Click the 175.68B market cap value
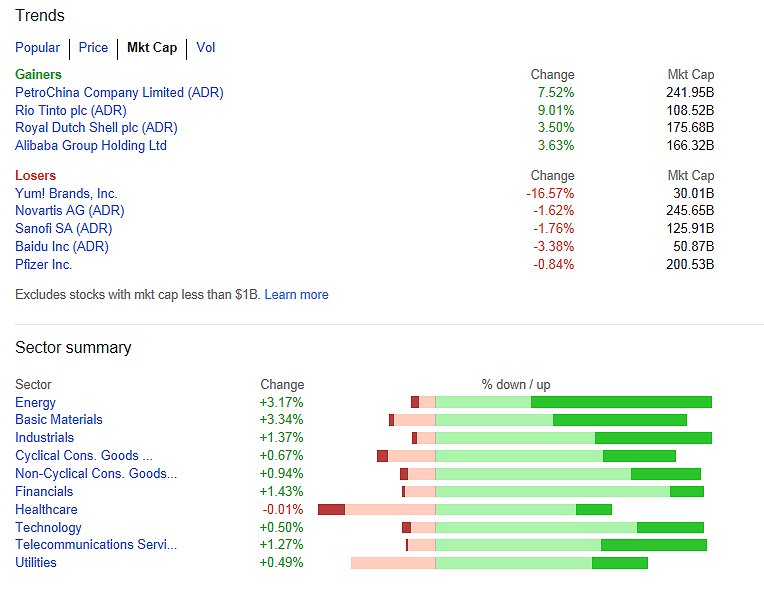The width and height of the screenshot is (764, 598). tap(690, 128)
